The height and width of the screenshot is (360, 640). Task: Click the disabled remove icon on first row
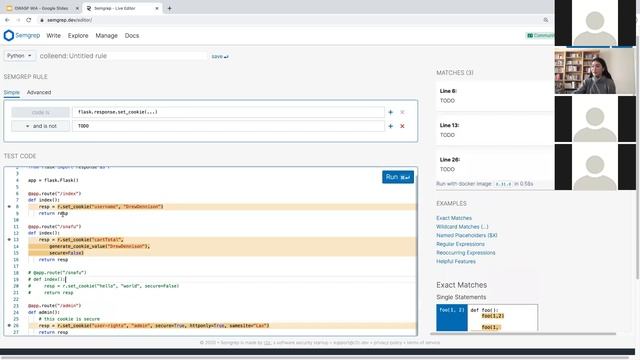(x=402, y=112)
